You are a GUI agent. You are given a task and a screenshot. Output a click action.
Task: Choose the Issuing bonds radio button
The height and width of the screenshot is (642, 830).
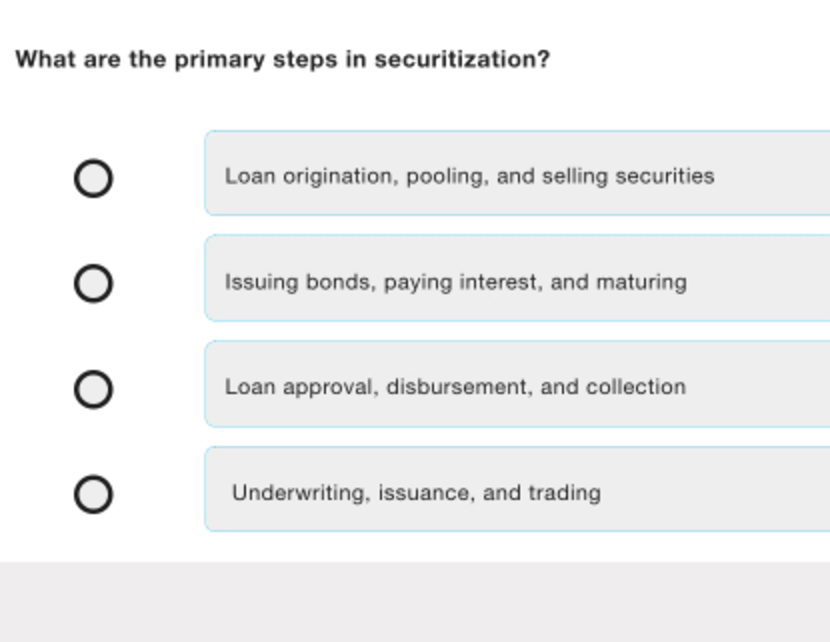pos(93,283)
